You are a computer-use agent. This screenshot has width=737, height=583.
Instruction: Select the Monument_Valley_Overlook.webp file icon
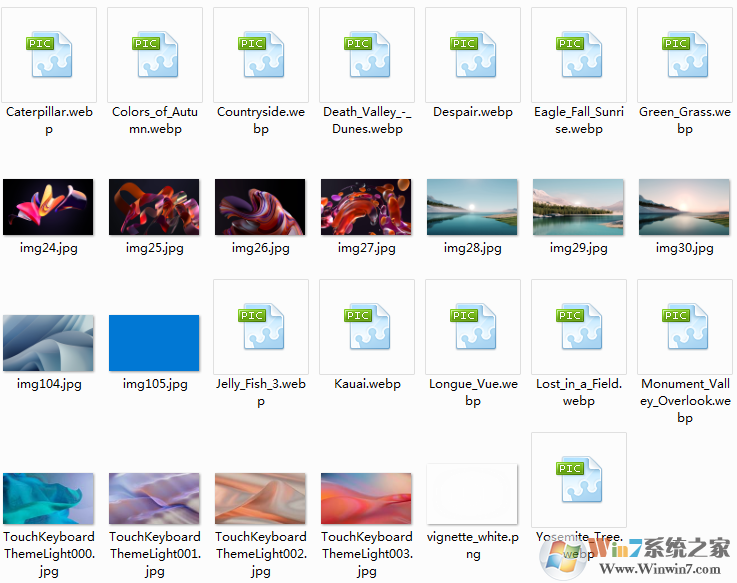pyautogui.click(x=685, y=327)
